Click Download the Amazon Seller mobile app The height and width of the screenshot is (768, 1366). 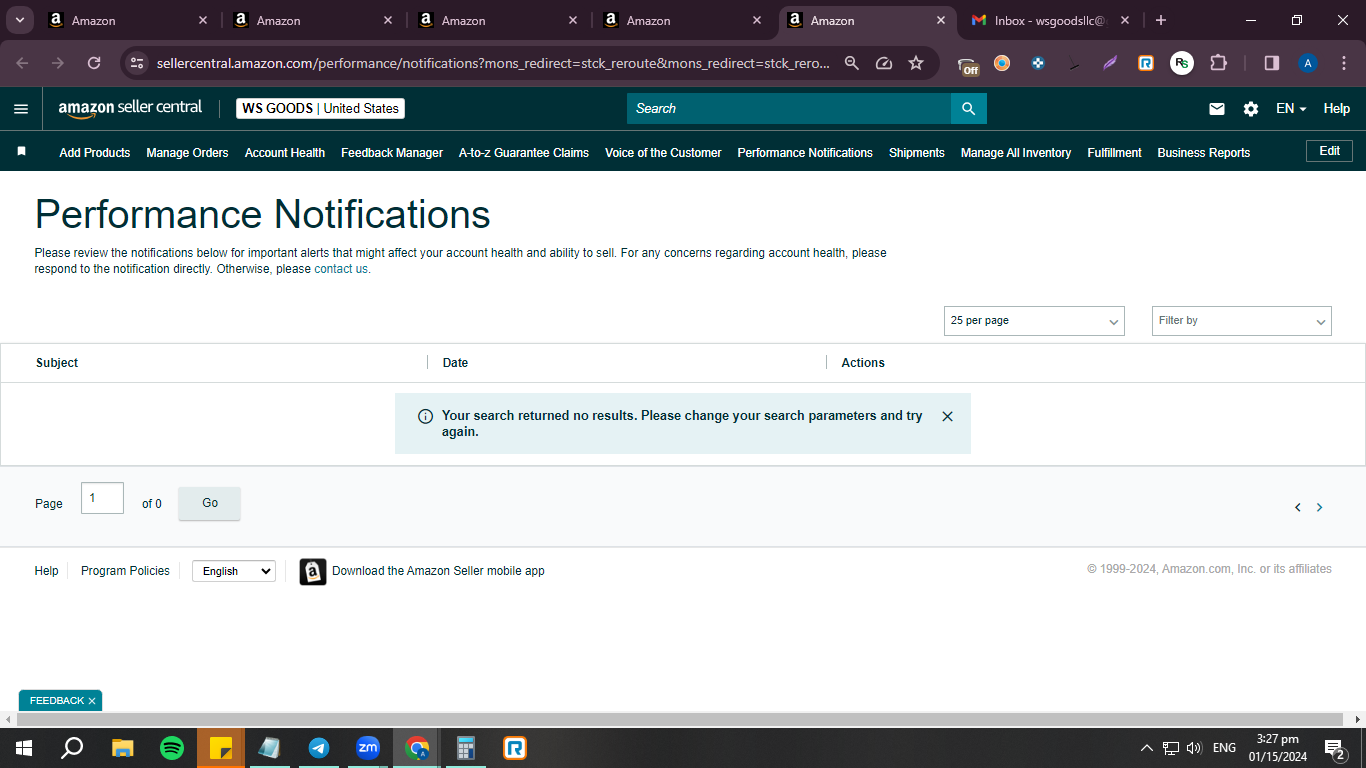pos(438,571)
